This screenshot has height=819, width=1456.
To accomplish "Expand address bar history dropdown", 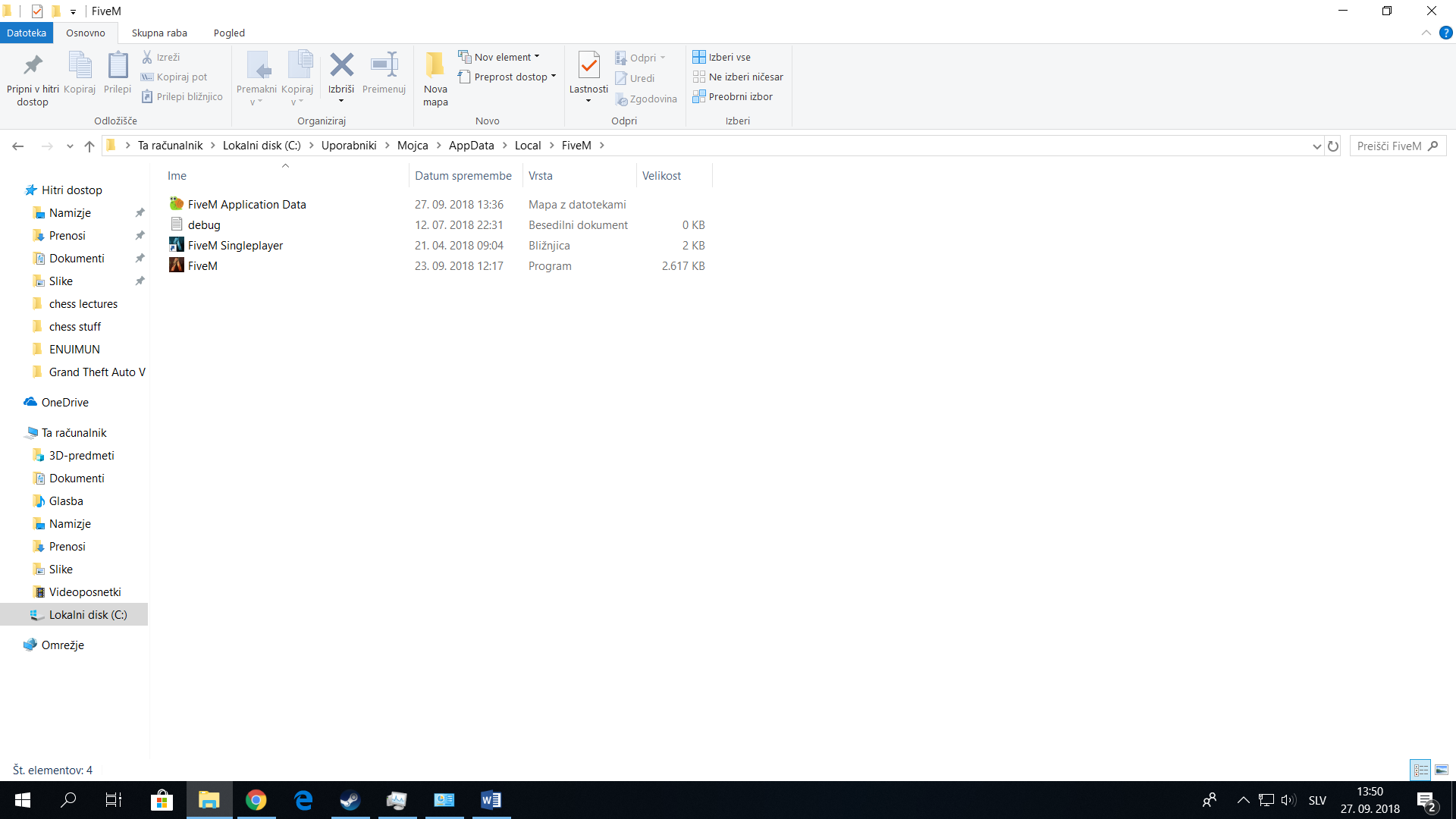I will point(1316,146).
